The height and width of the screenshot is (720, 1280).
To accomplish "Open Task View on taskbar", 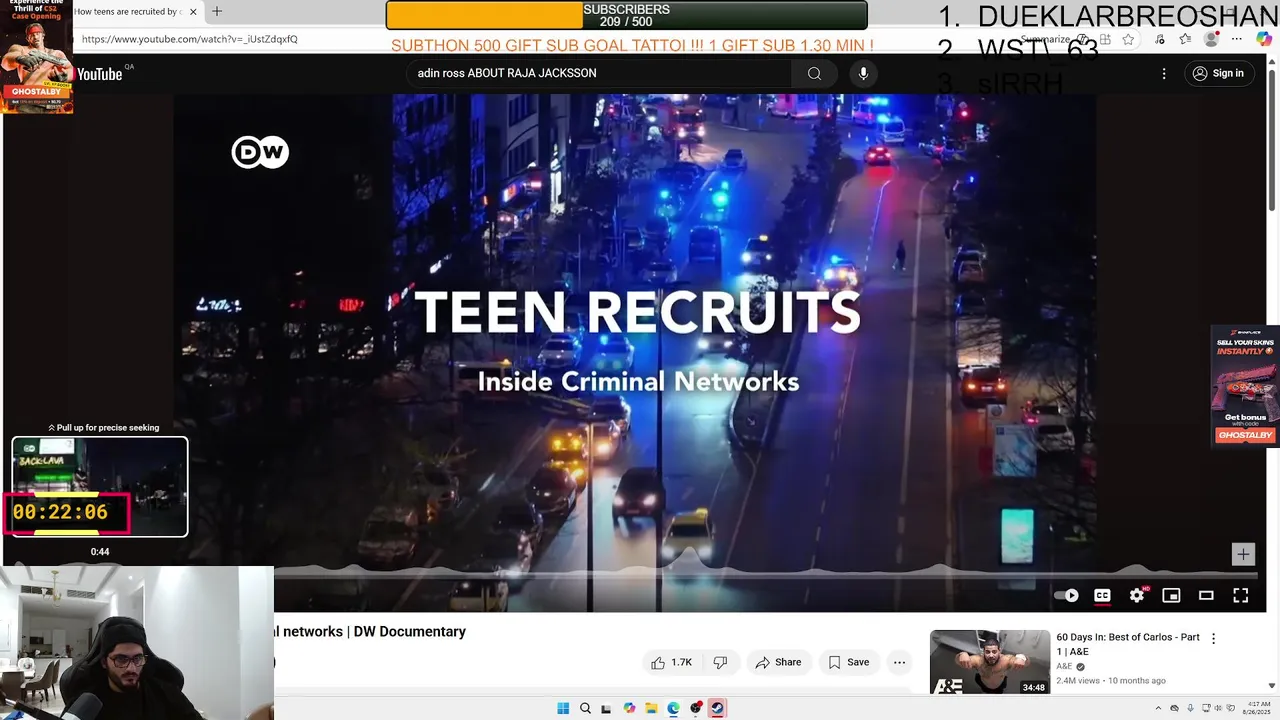I will click(606, 708).
